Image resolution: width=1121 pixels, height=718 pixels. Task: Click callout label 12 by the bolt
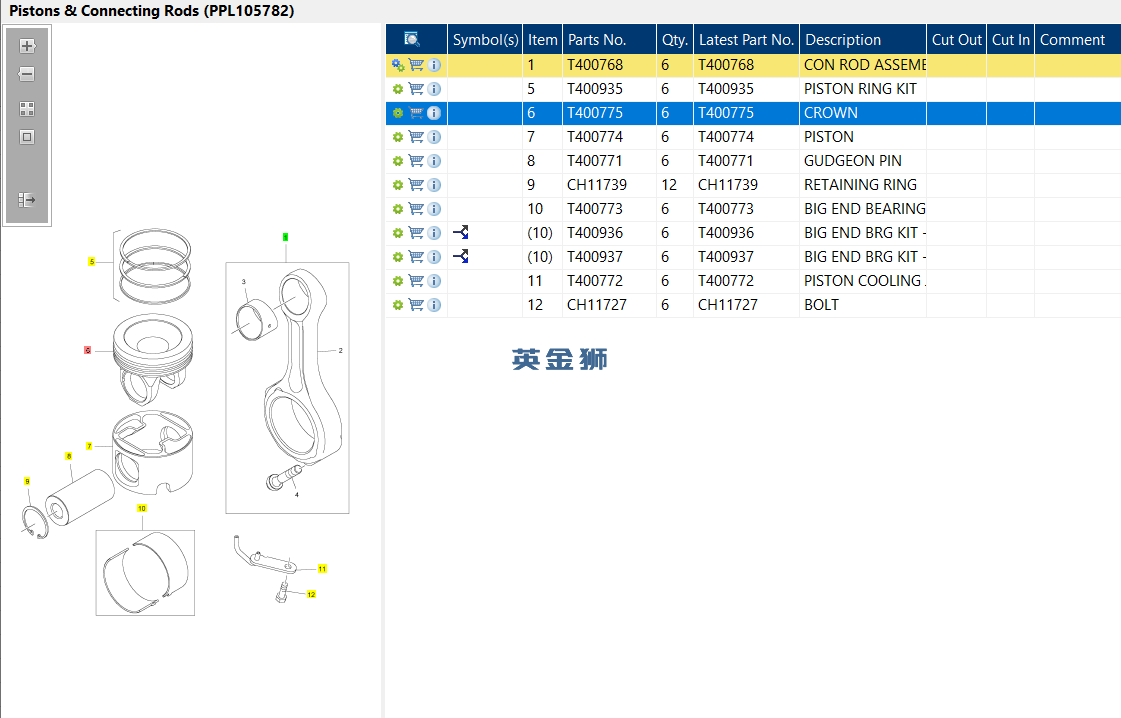click(311, 594)
